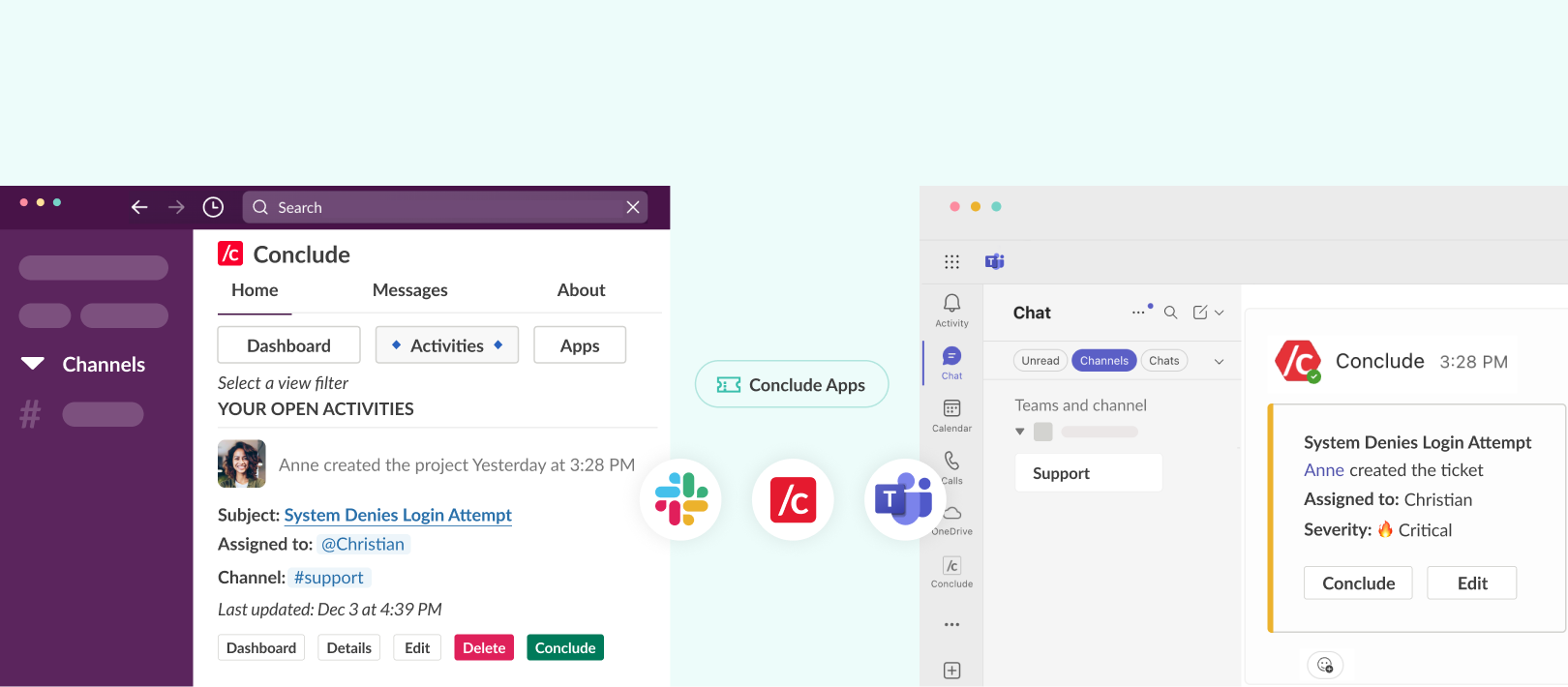Click green Conclude button in Slack

tap(565, 647)
